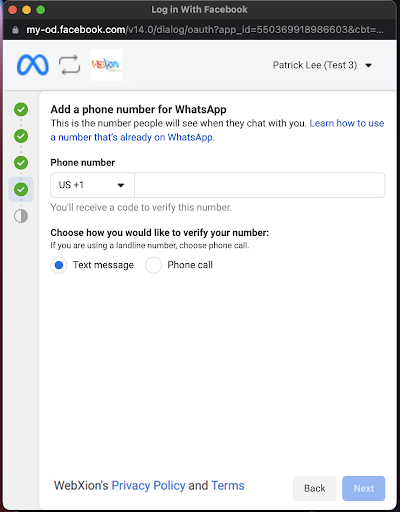Open the Patrick Lee (Test 3) account dropdown
Image resolution: width=400 pixels, height=512 pixels.
pos(322,65)
